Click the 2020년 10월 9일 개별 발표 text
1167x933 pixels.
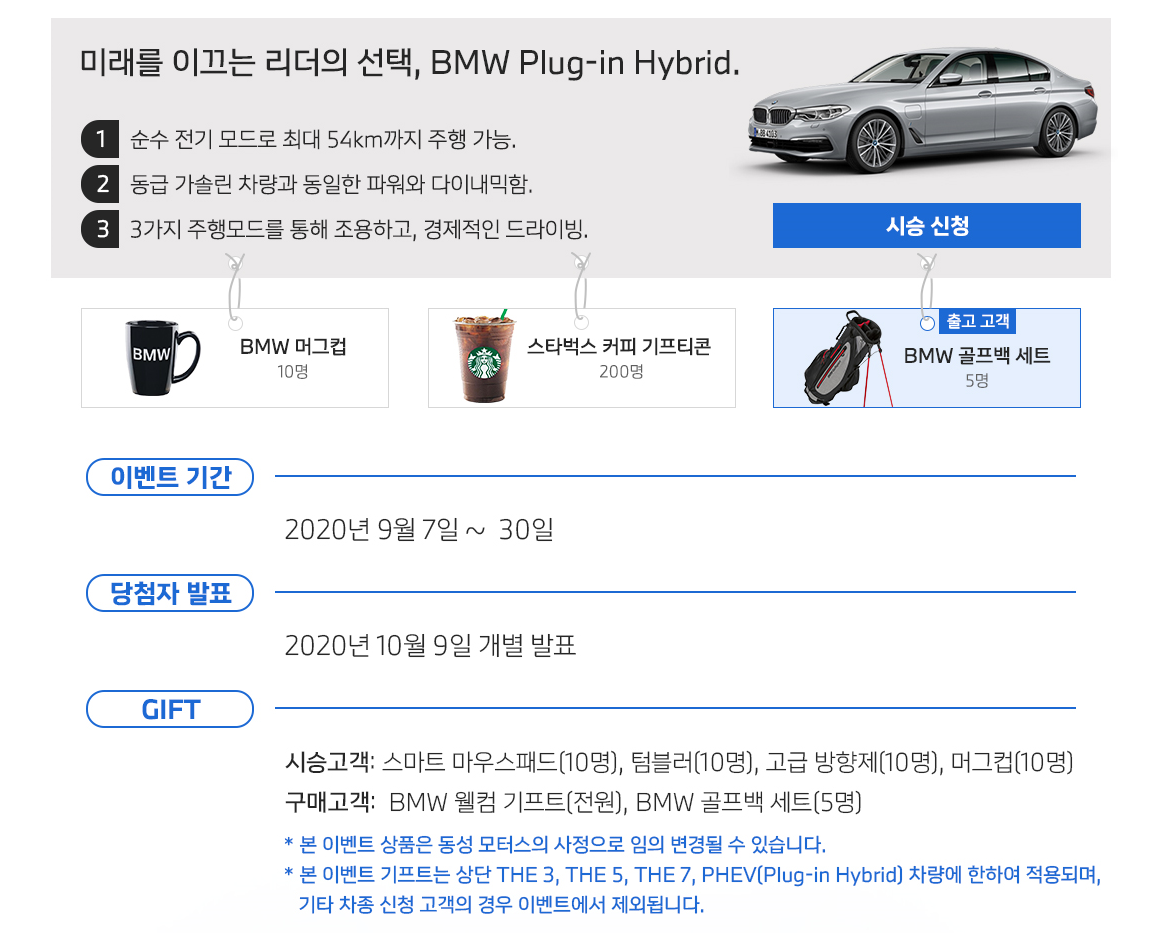tap(430, 645)
